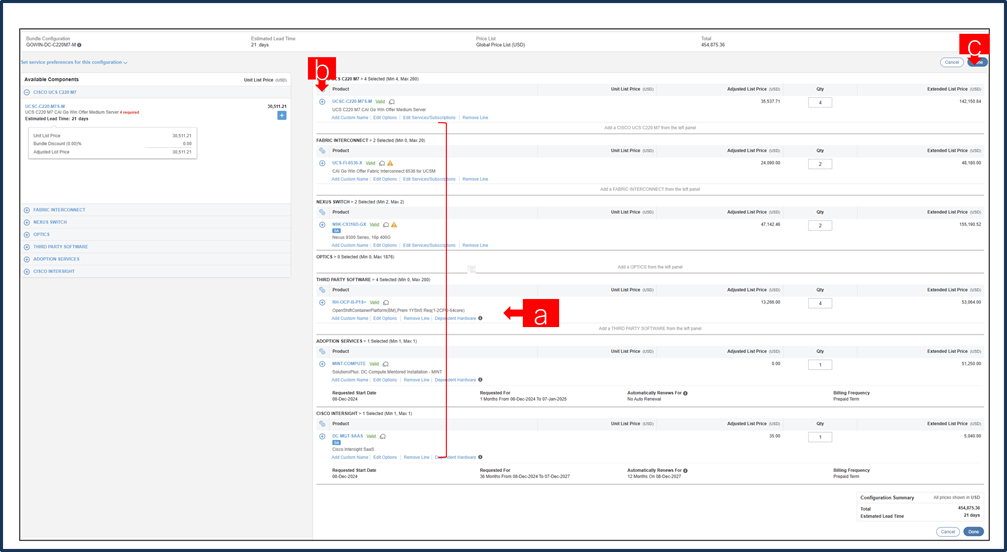1007x552 pixels.
Task: Expand the DC-MGT-SAAS product line
Action: (322, 436)
